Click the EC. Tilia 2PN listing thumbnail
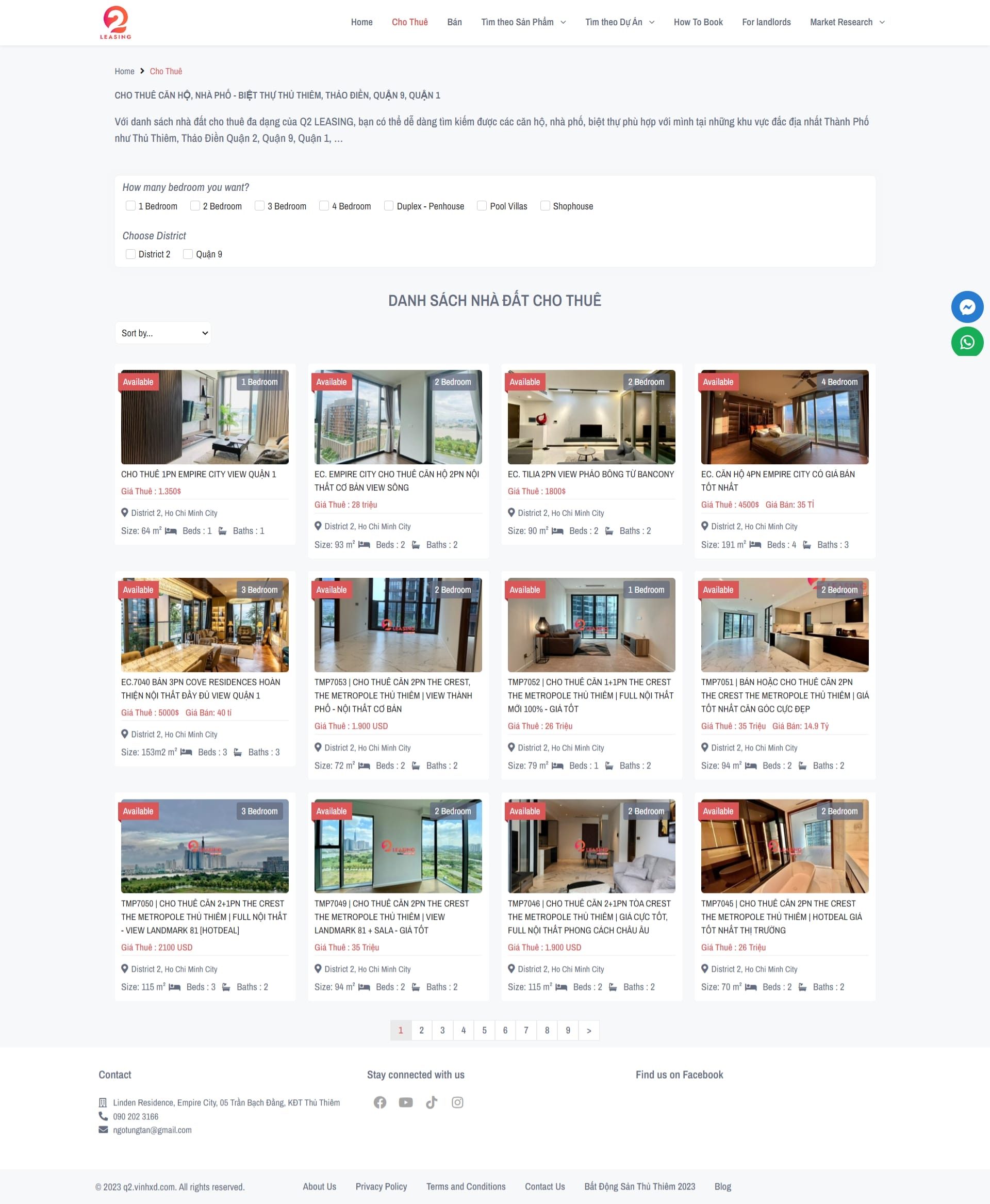990x1204 pixels. pyautogui.click(x=591, y=416)
